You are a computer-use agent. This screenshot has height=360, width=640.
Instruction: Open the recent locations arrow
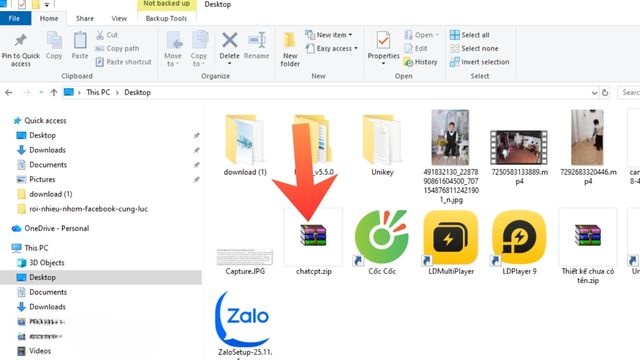tap(41, 93)
